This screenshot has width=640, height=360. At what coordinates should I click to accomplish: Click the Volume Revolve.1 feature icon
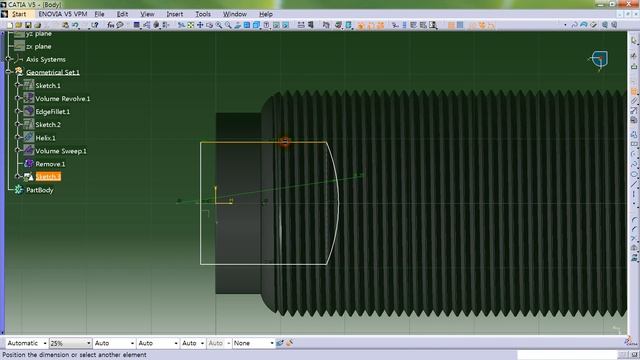[x=29, y=98]
